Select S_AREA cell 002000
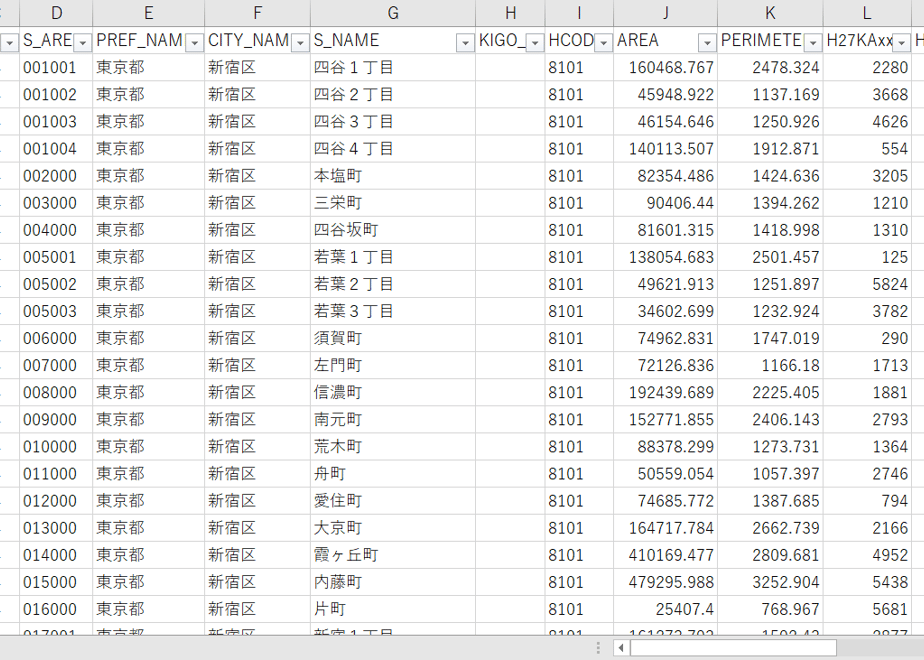This screenshot has height=660, width=924. [56, 176]
